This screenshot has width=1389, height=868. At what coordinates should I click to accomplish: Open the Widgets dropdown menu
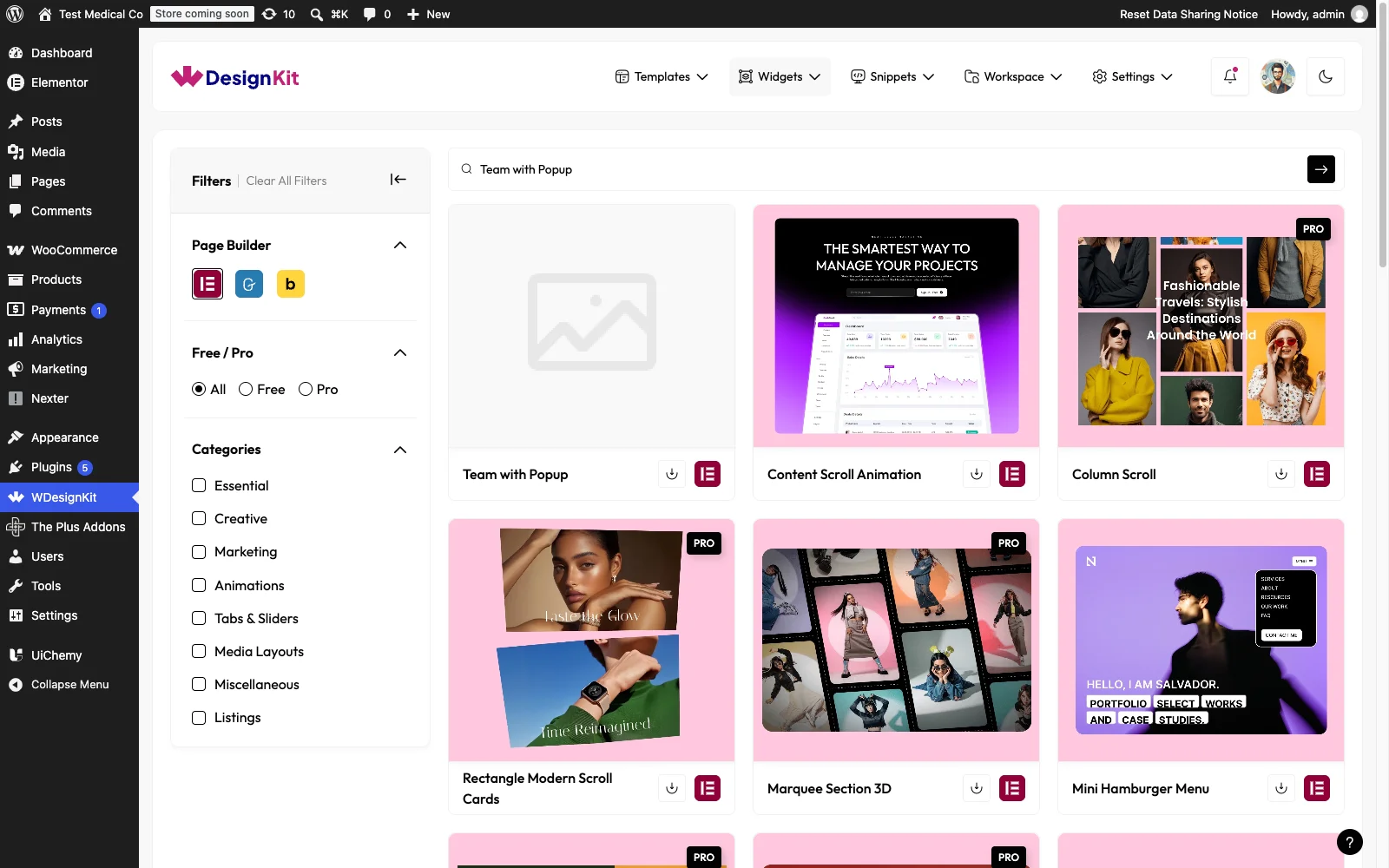click(x=780, y=76)
